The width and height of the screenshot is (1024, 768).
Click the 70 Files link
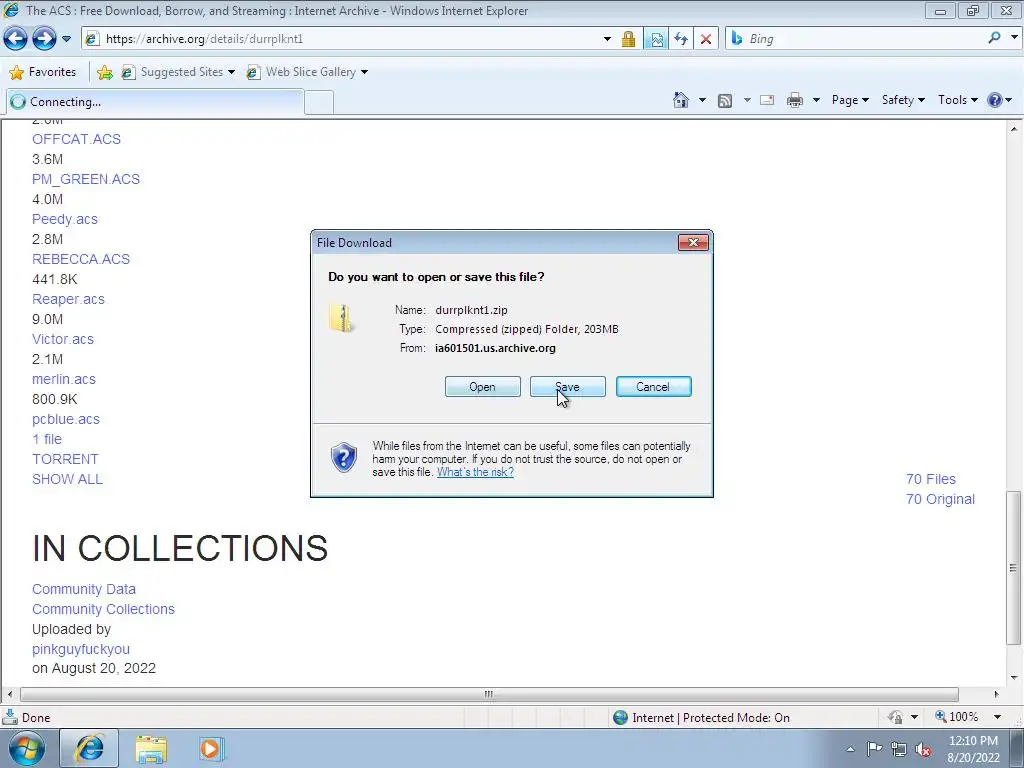(931, 479)
